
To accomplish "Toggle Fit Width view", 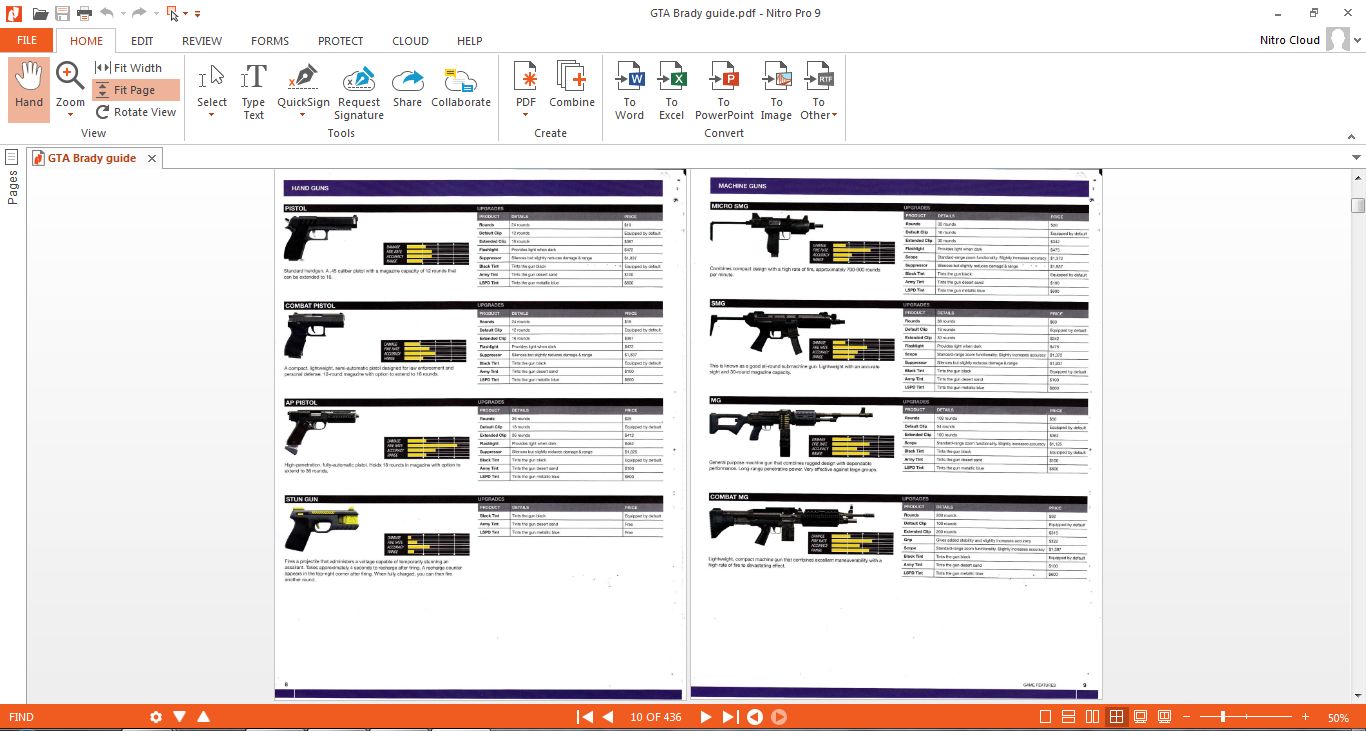I will coord(129,68).
